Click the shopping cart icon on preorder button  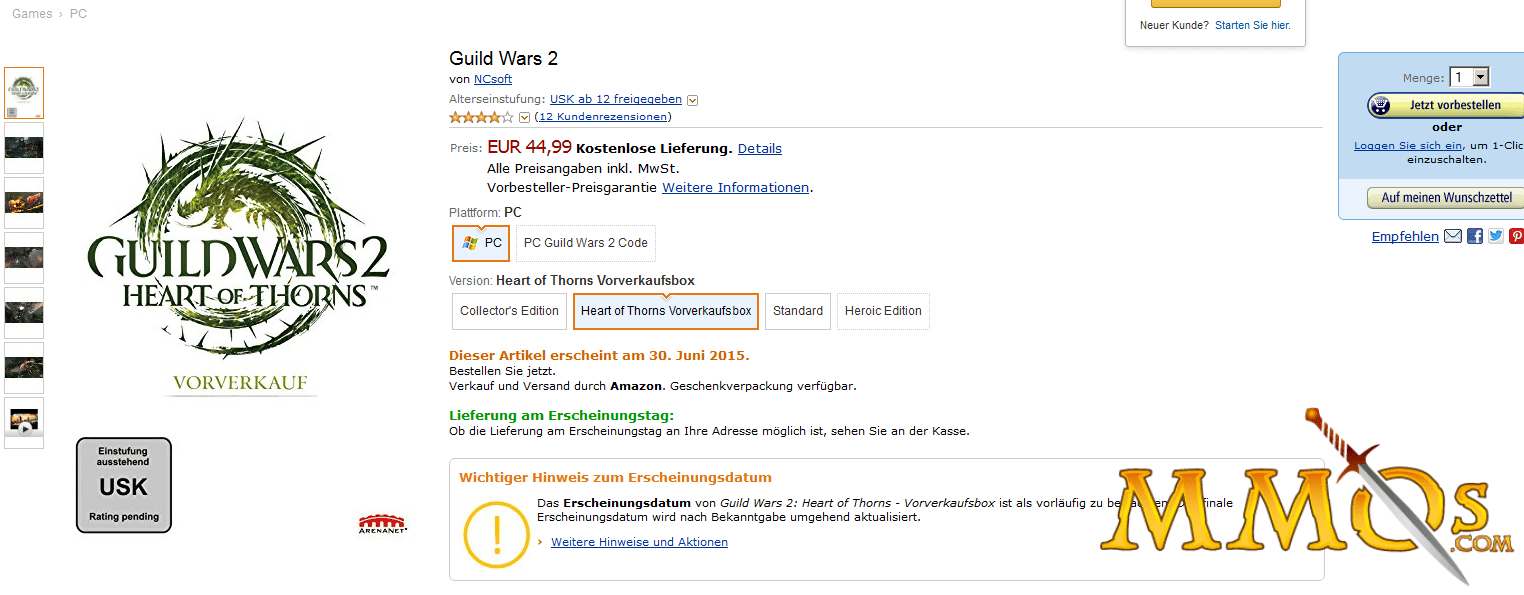pyautogui.click(x=1380, y=105)
